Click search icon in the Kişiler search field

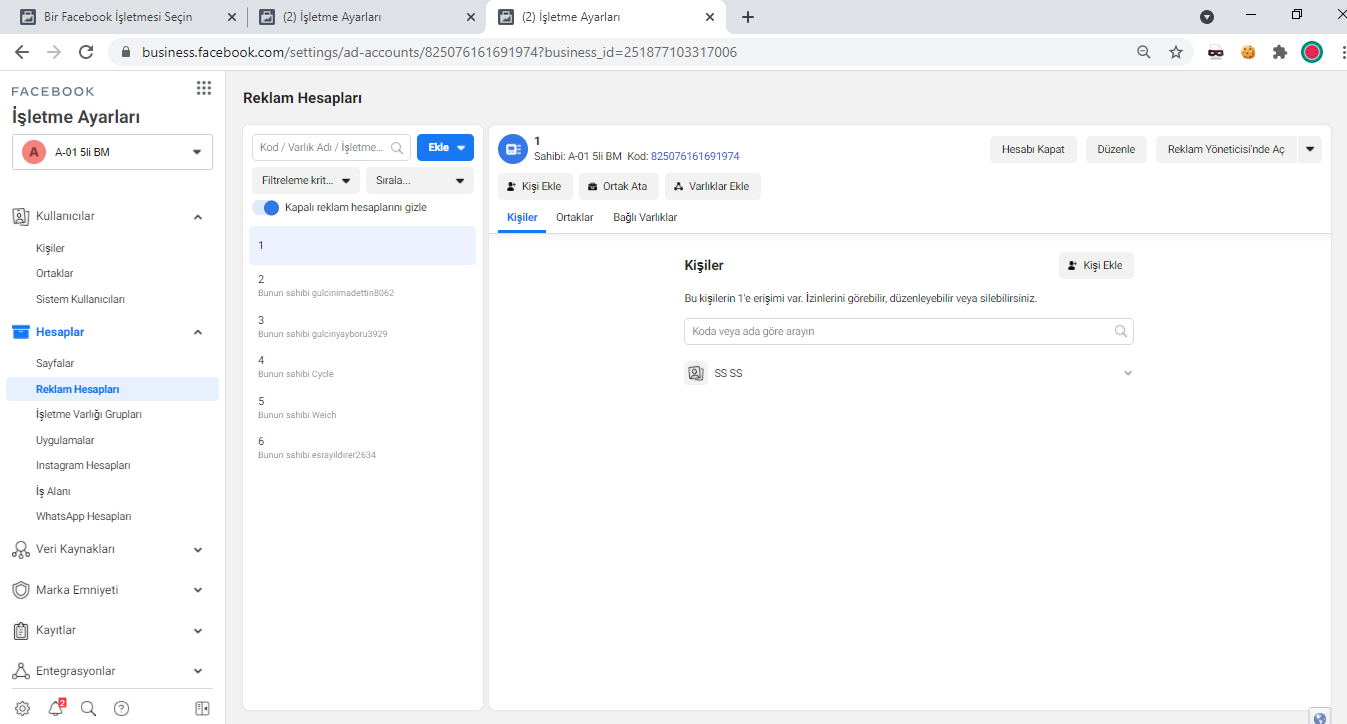tap(1121, 331)
